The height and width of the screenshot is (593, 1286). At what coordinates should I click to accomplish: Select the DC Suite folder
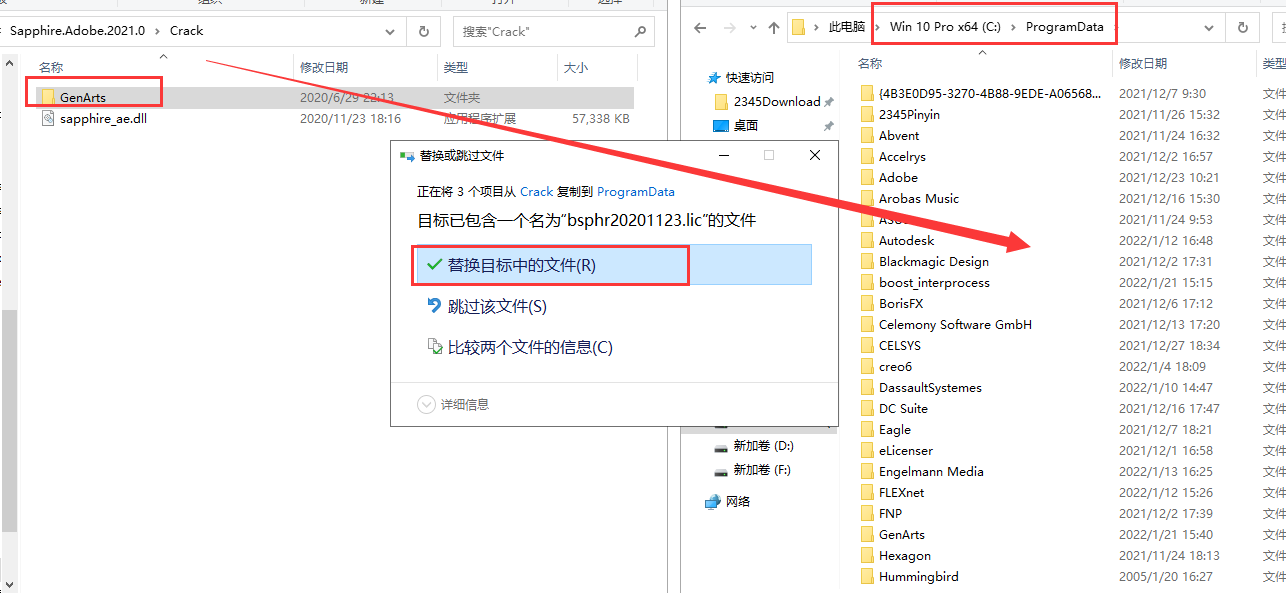903,408
